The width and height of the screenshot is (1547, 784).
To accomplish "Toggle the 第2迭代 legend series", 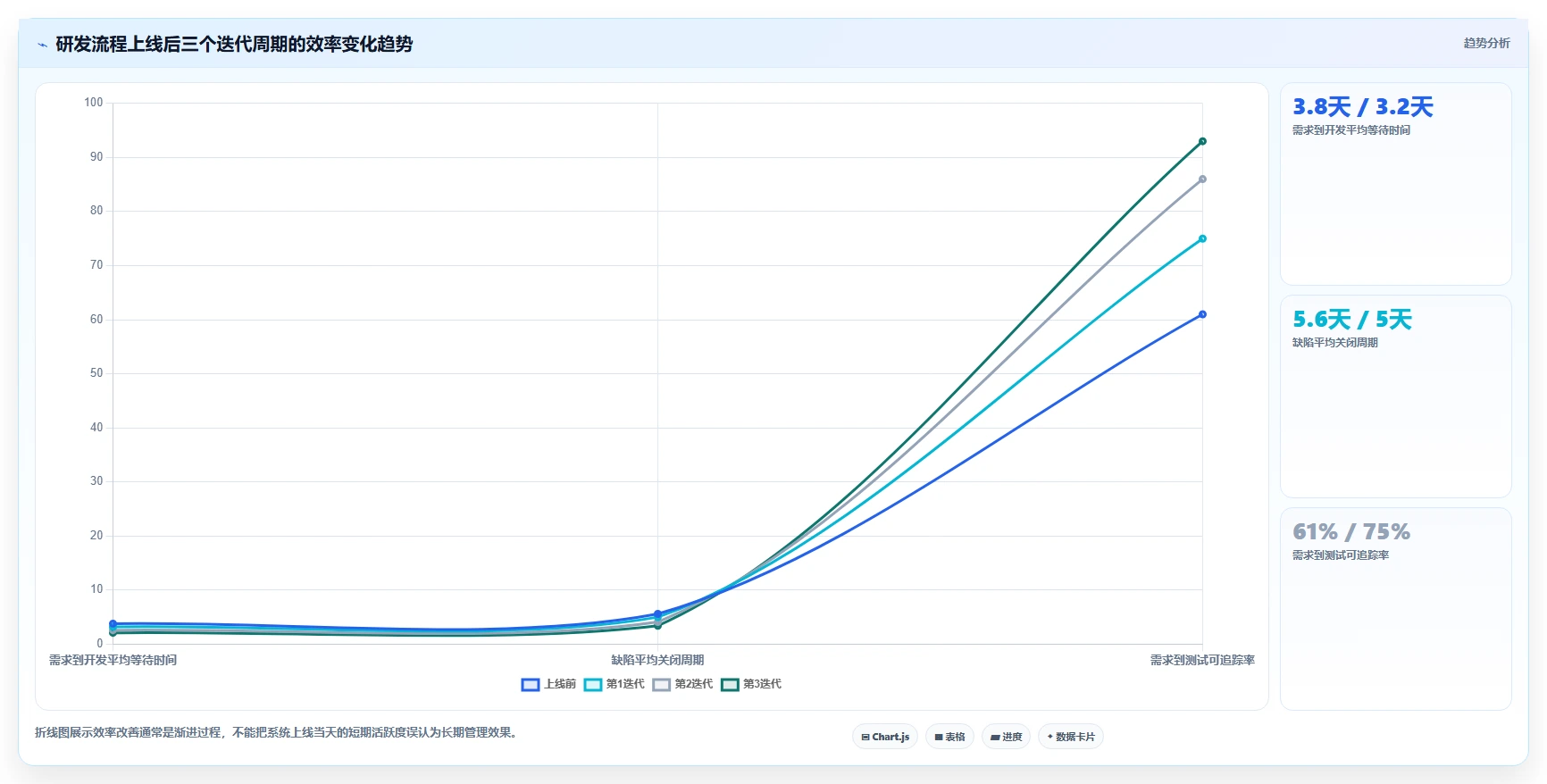I will coord(682,684).
